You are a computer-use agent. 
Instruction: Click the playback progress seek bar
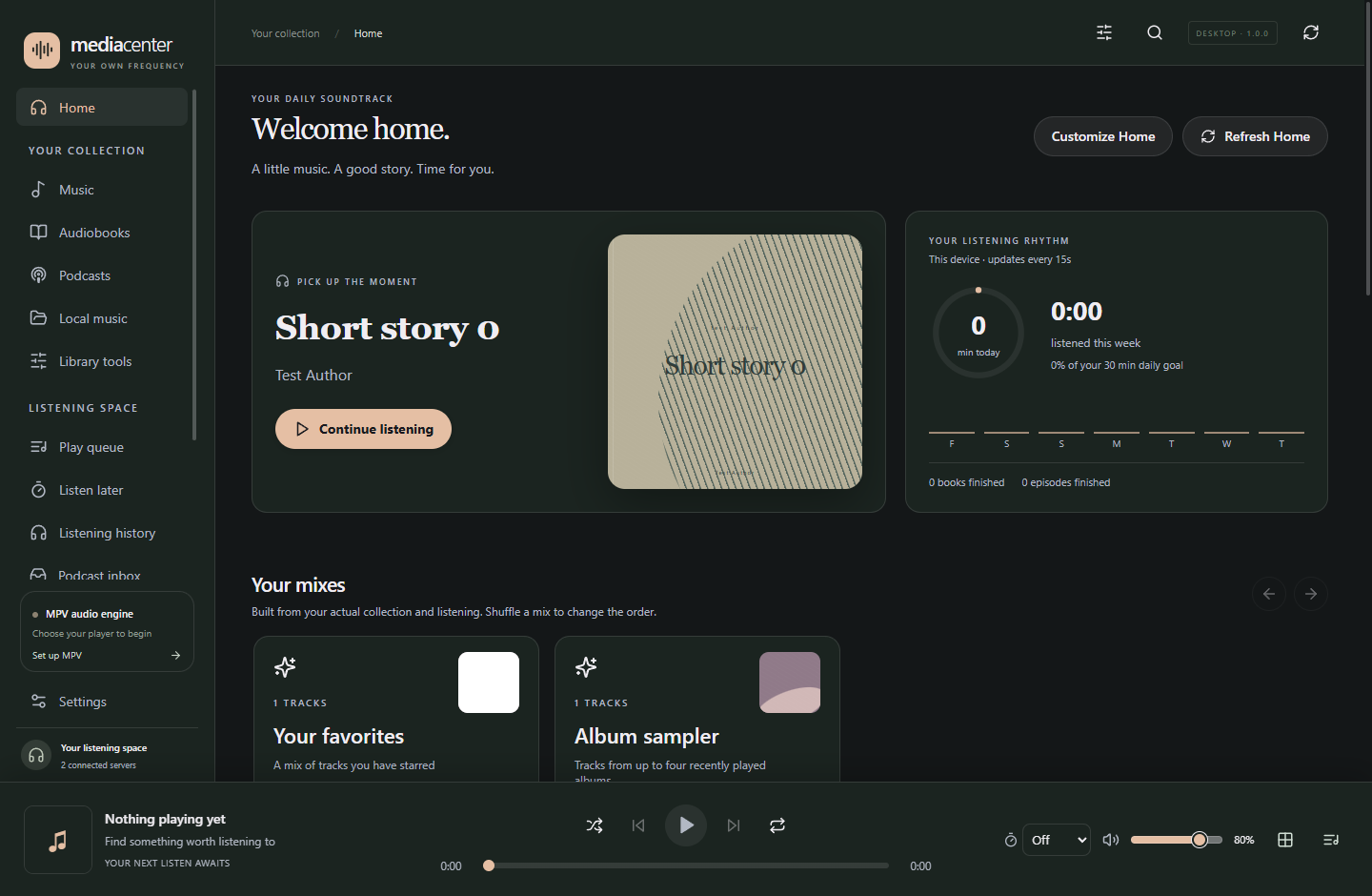click(686, 865)
